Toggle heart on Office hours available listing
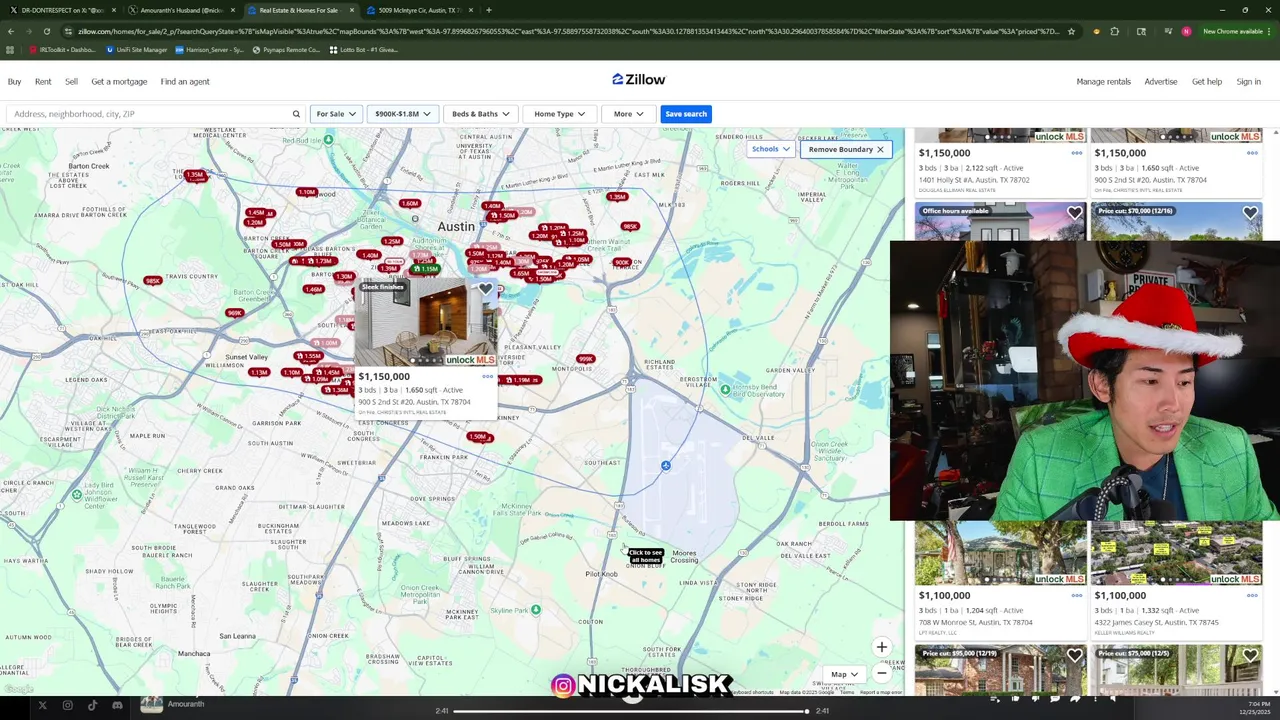This screenshot has width=1280, height=720. 1074,213
